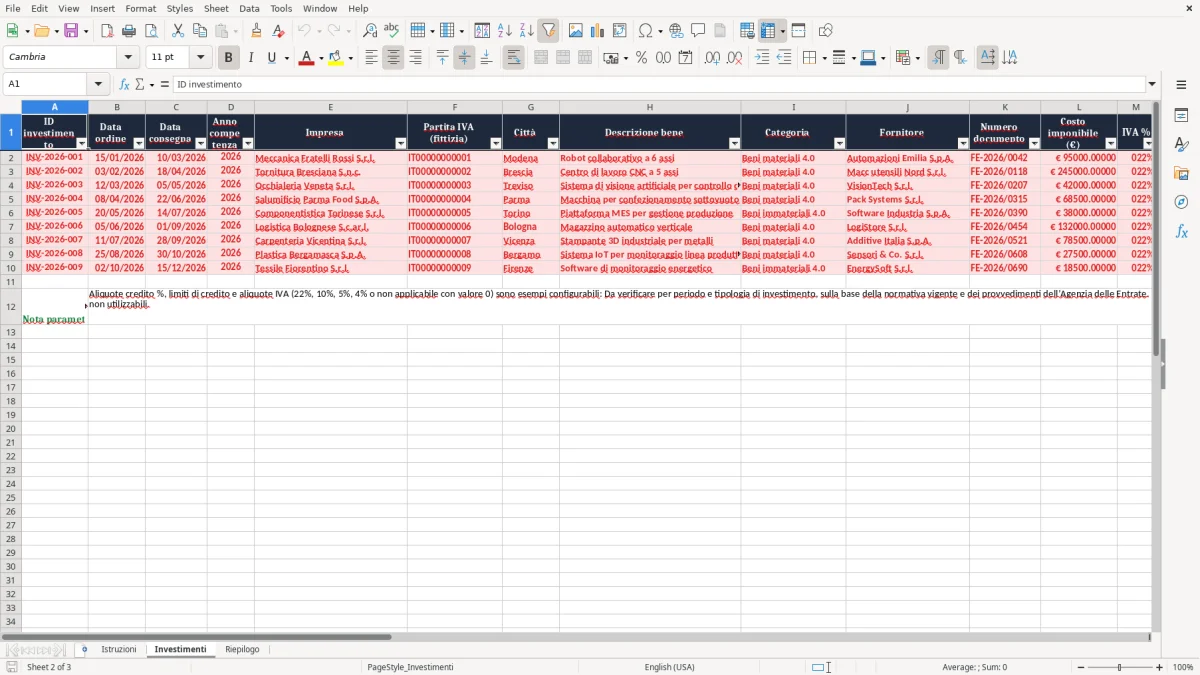Open the sidebar Navigator panel

click(1181, 202)
